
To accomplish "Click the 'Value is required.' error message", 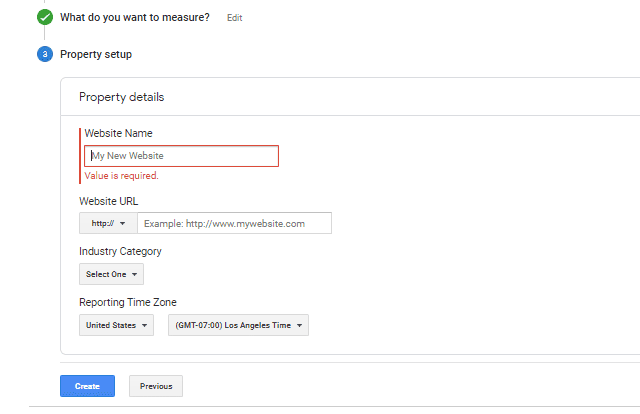I will 122,176.
